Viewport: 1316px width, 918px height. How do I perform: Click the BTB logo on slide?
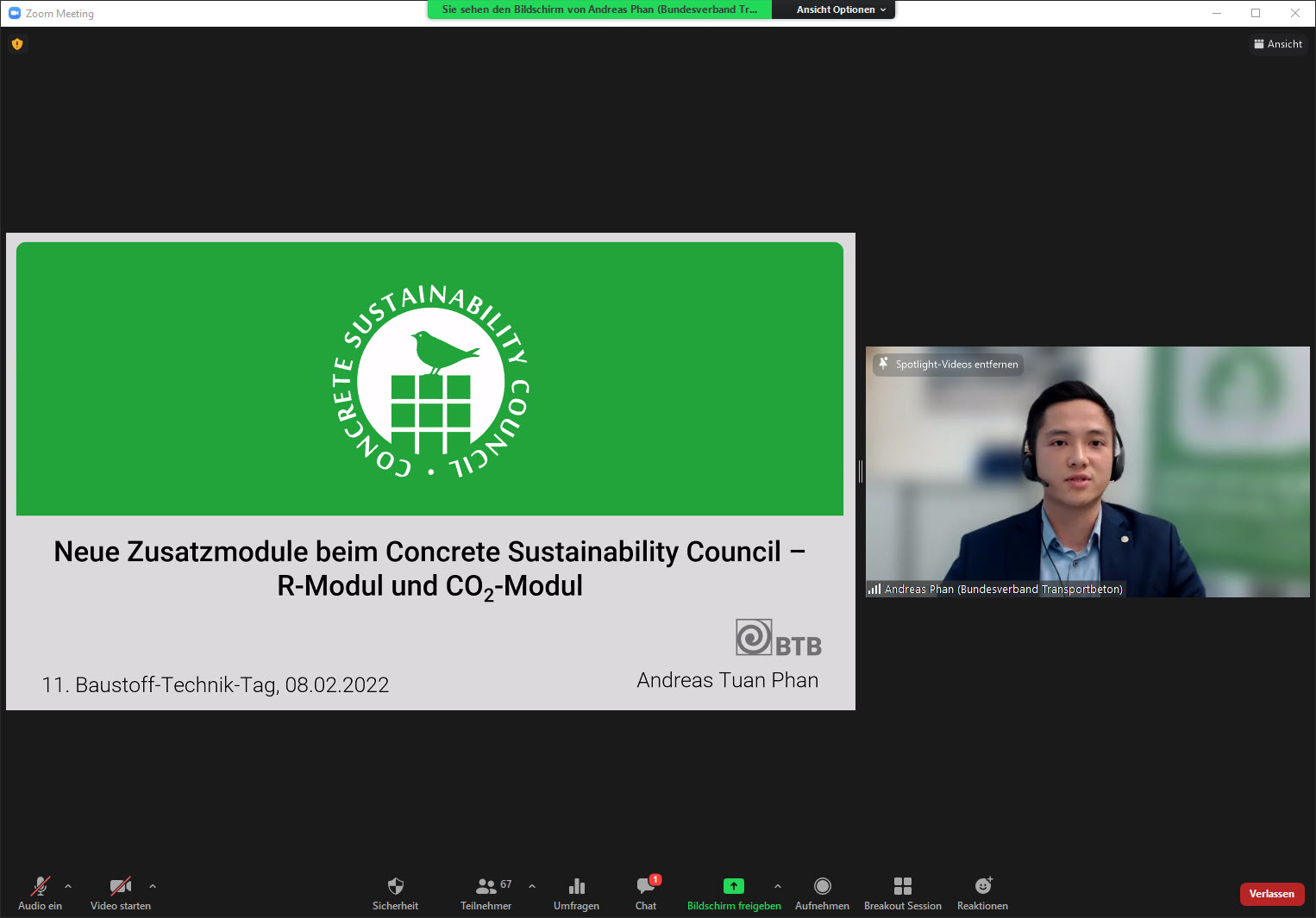(778, 638)
